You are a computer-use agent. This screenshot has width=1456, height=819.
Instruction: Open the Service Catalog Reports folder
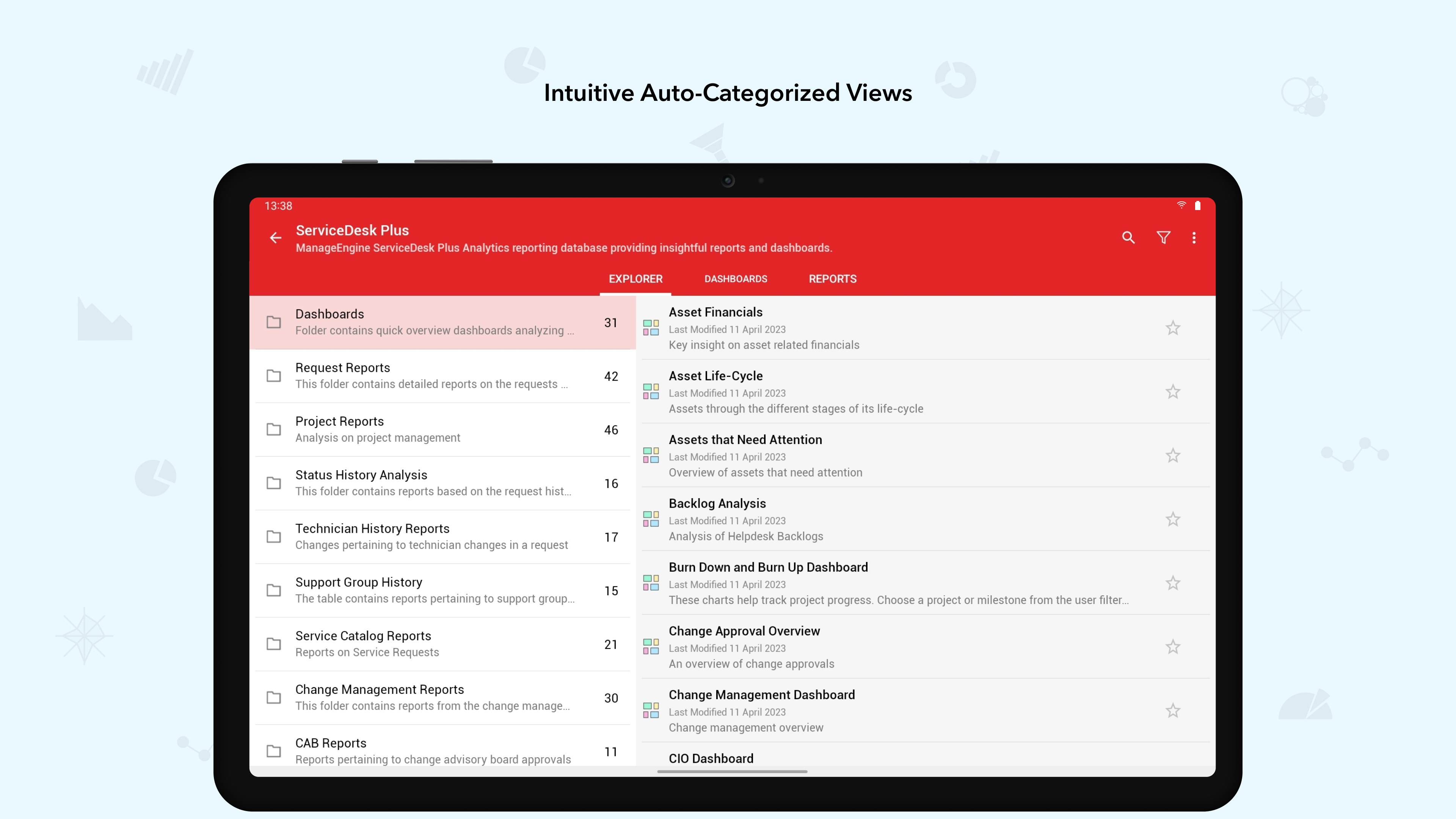click(442, 644)
